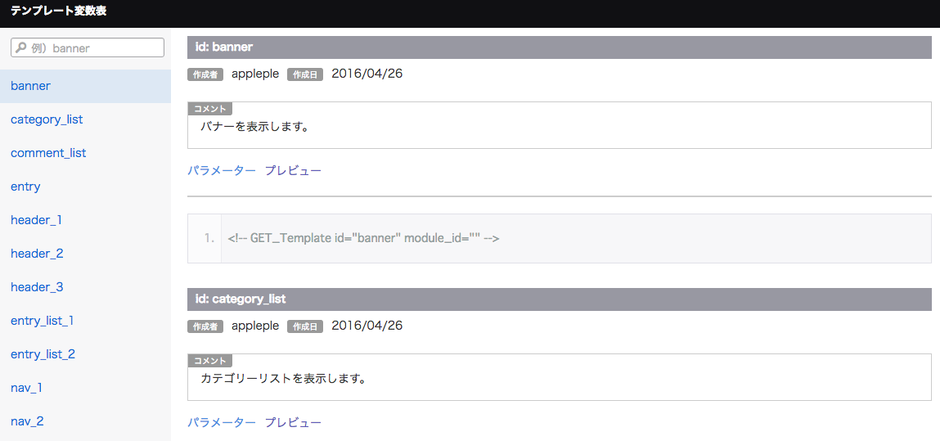The height and width of the screenshot is (441, 940).
Task: Open entry_list_1 from sidebar
Action: point(42,321)
